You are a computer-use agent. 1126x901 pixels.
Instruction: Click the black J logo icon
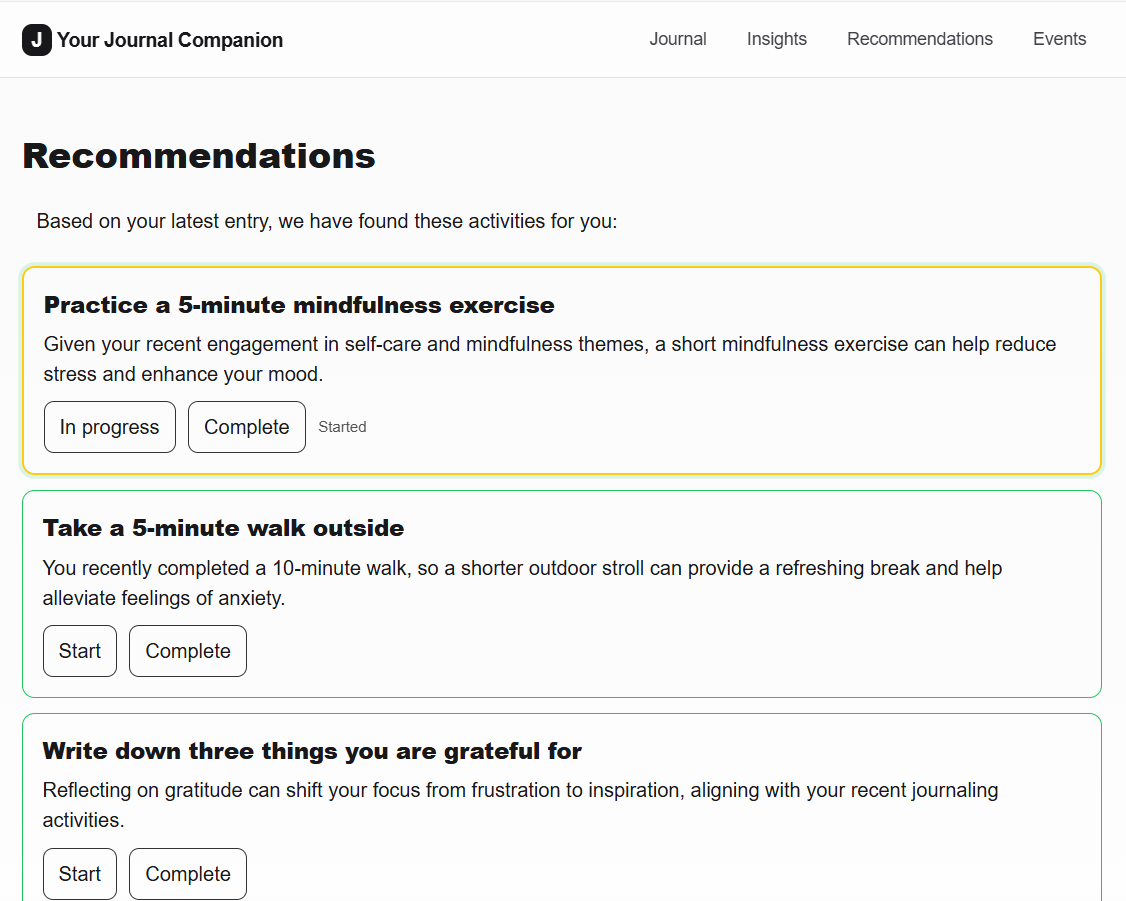[37, 40]
